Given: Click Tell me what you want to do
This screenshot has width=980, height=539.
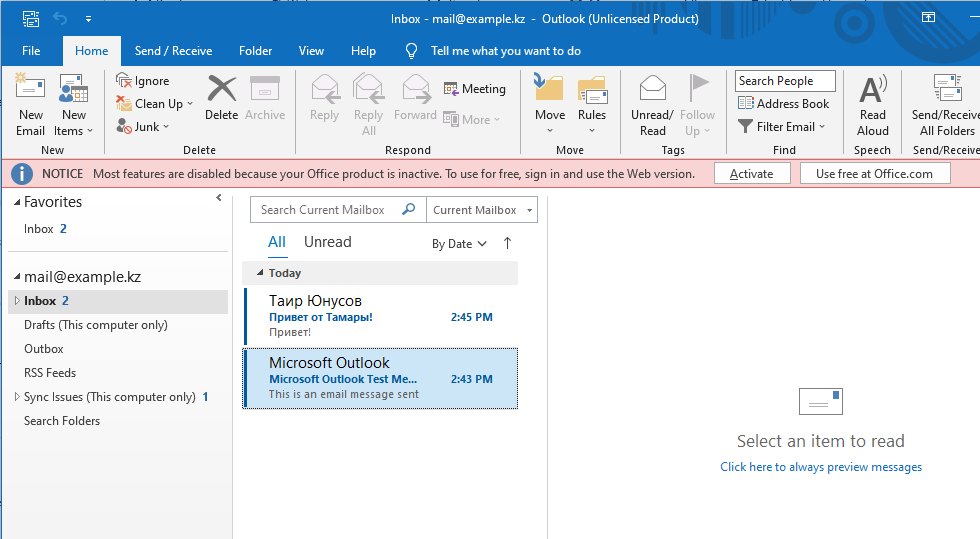Looking at the screenshot, I should pyautogui.click(x=505, y=51).
